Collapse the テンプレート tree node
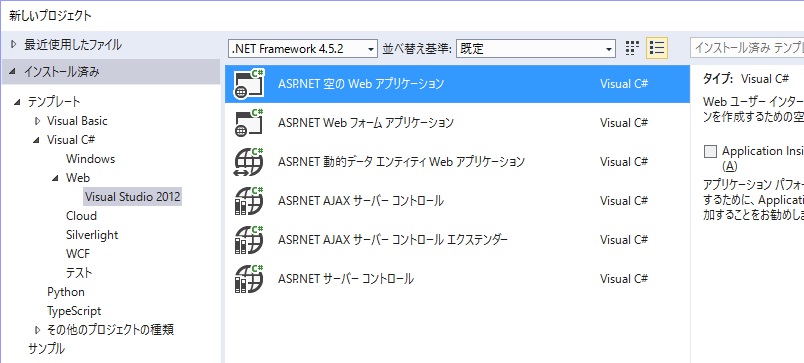Image resolution: width=804 pixels, height=363 pixels. [x=17, y=102]
